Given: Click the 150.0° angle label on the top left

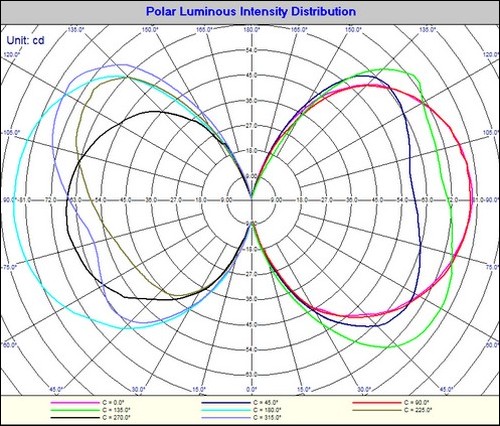Looking at the screenshot, I should click(150, 30).
